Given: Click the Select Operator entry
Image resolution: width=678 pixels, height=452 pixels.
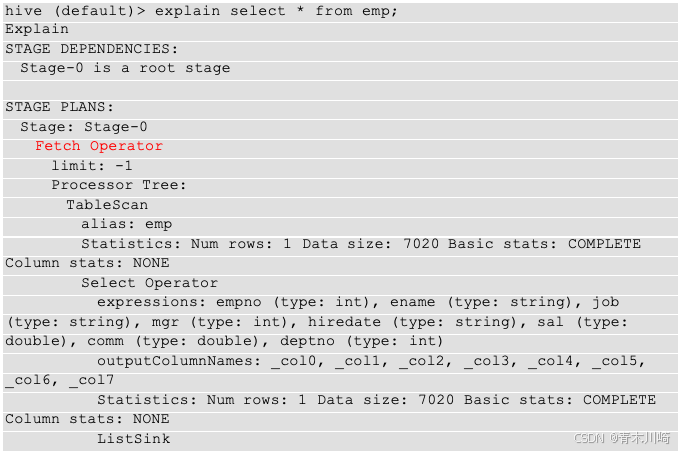Looking at the screenshot, I should (x=150, y=283).
